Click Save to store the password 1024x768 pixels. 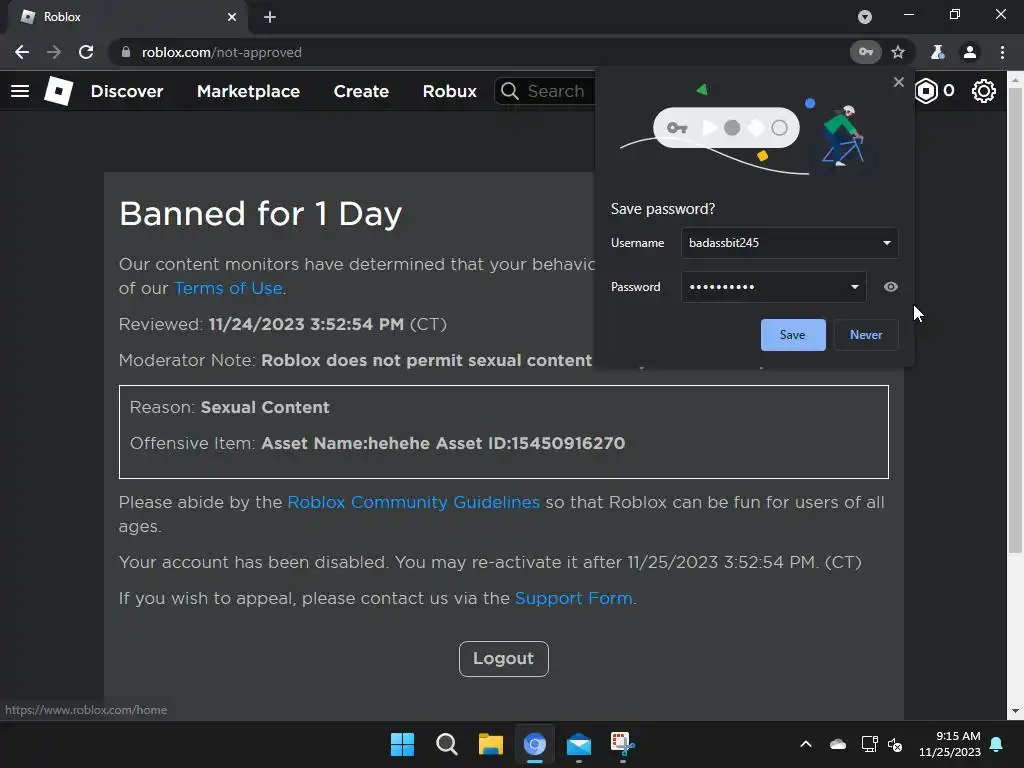coord(793,334)
